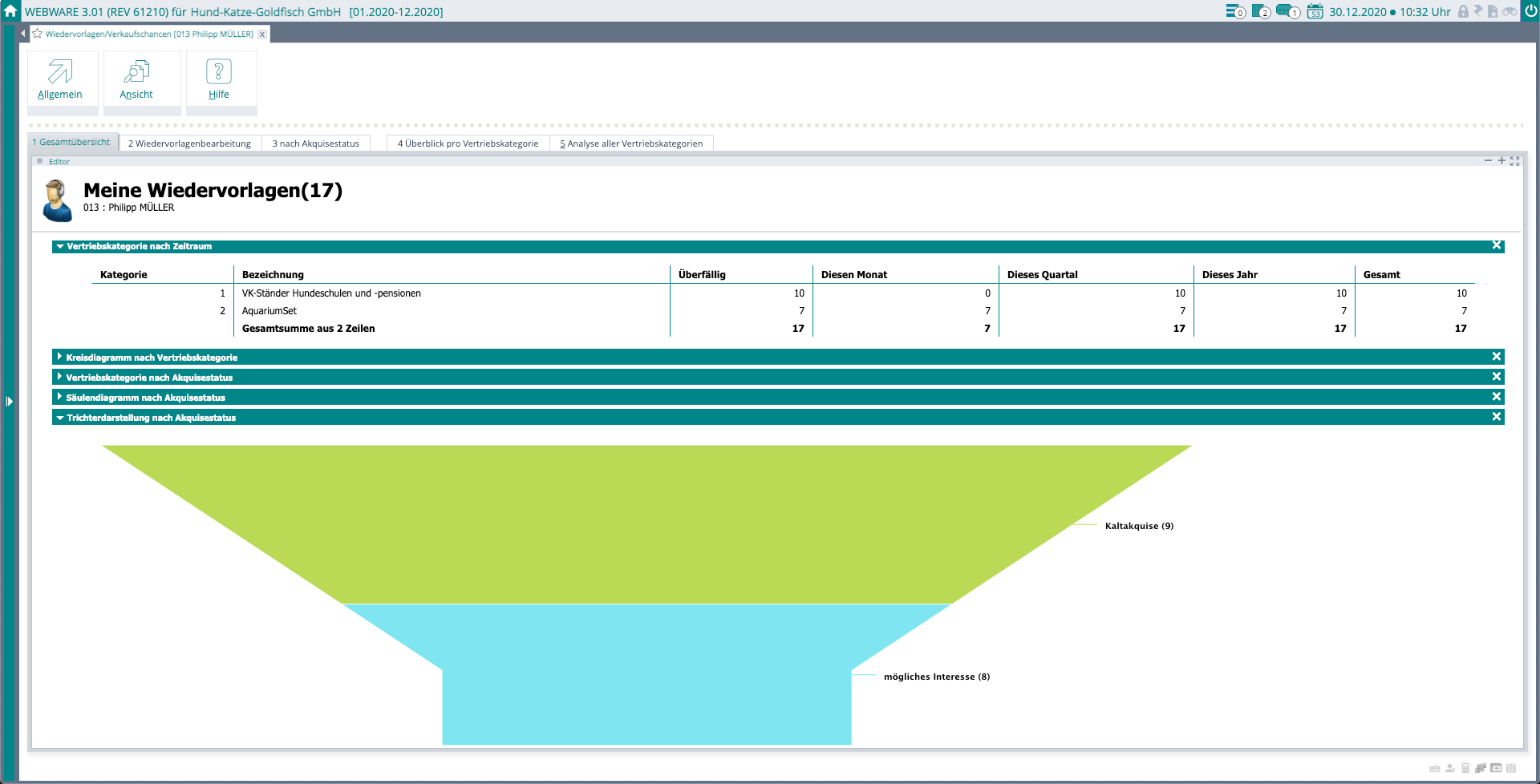This screenshot has height=784, width=1540.
Task: Open the chat messages icon with badge 1
Action: [1287, 11]
